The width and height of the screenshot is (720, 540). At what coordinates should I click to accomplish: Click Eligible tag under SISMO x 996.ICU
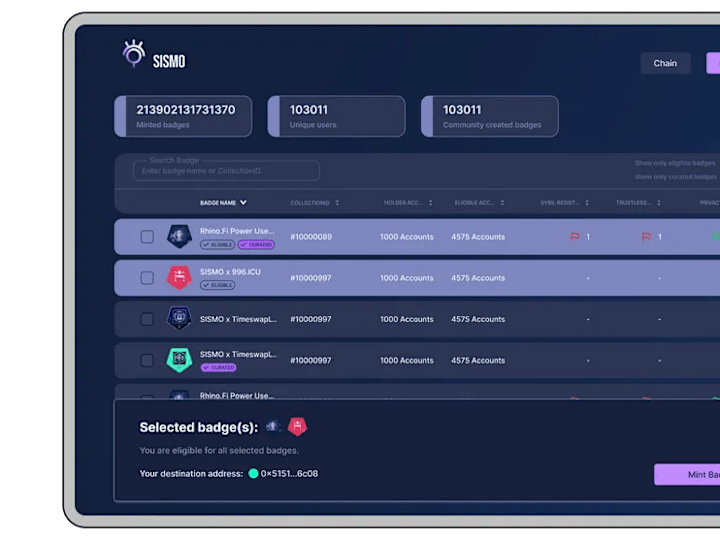217,285
